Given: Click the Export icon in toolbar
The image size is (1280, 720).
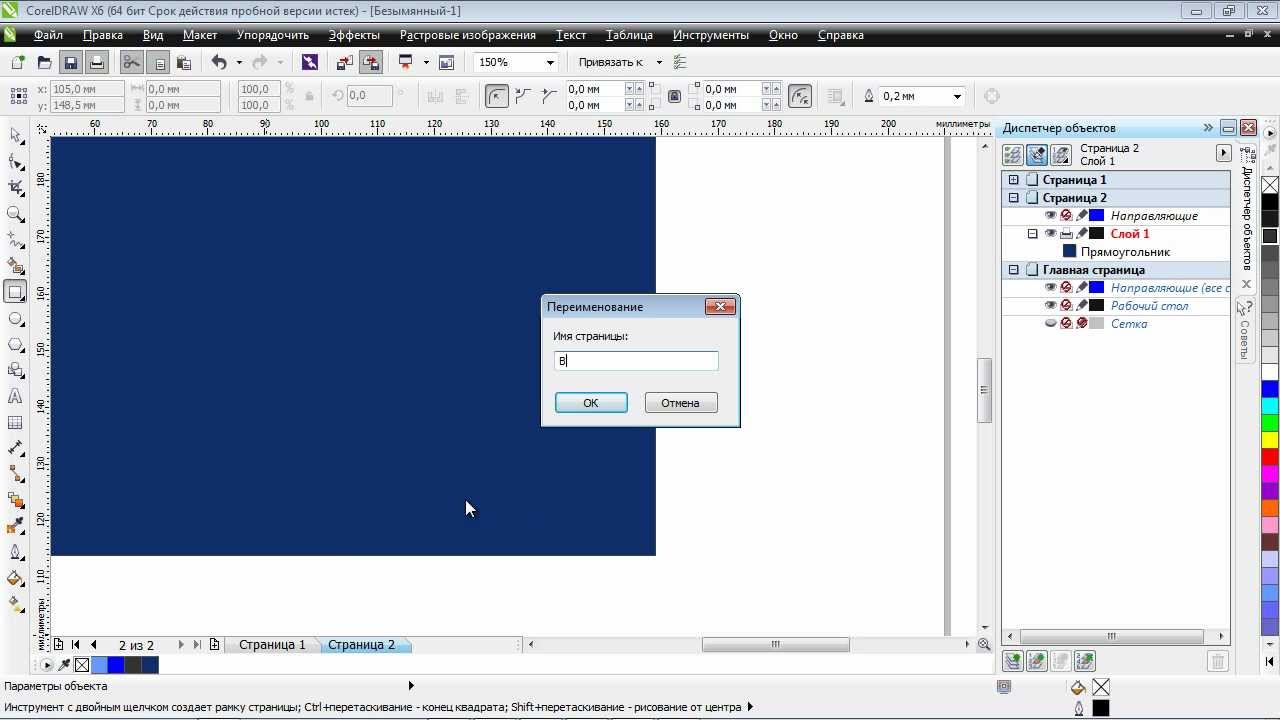Looking at the screenshot, I should pyautogui.click(x=371, y=62).
